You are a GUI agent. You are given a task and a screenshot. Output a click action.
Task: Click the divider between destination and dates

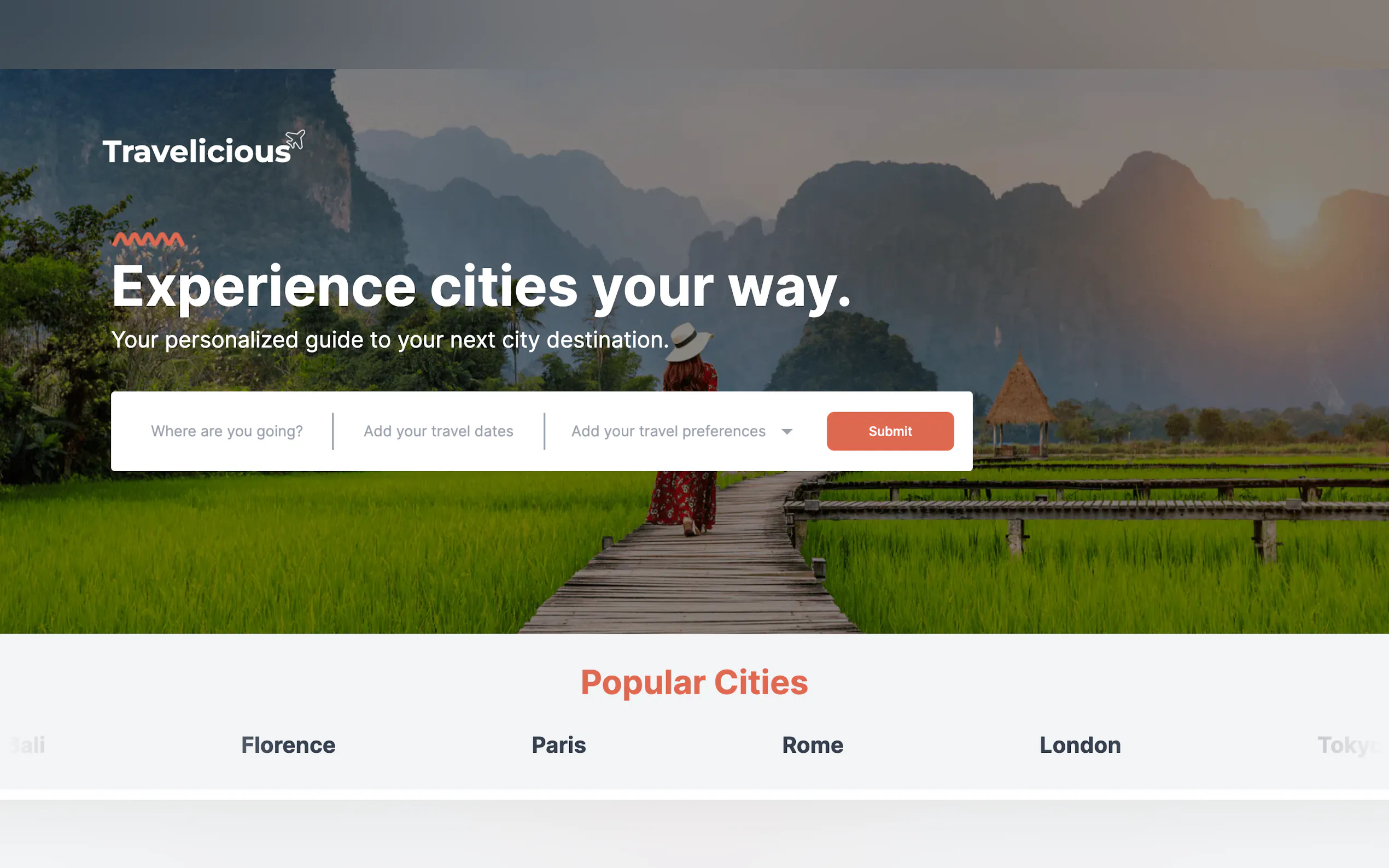(333, 431)
